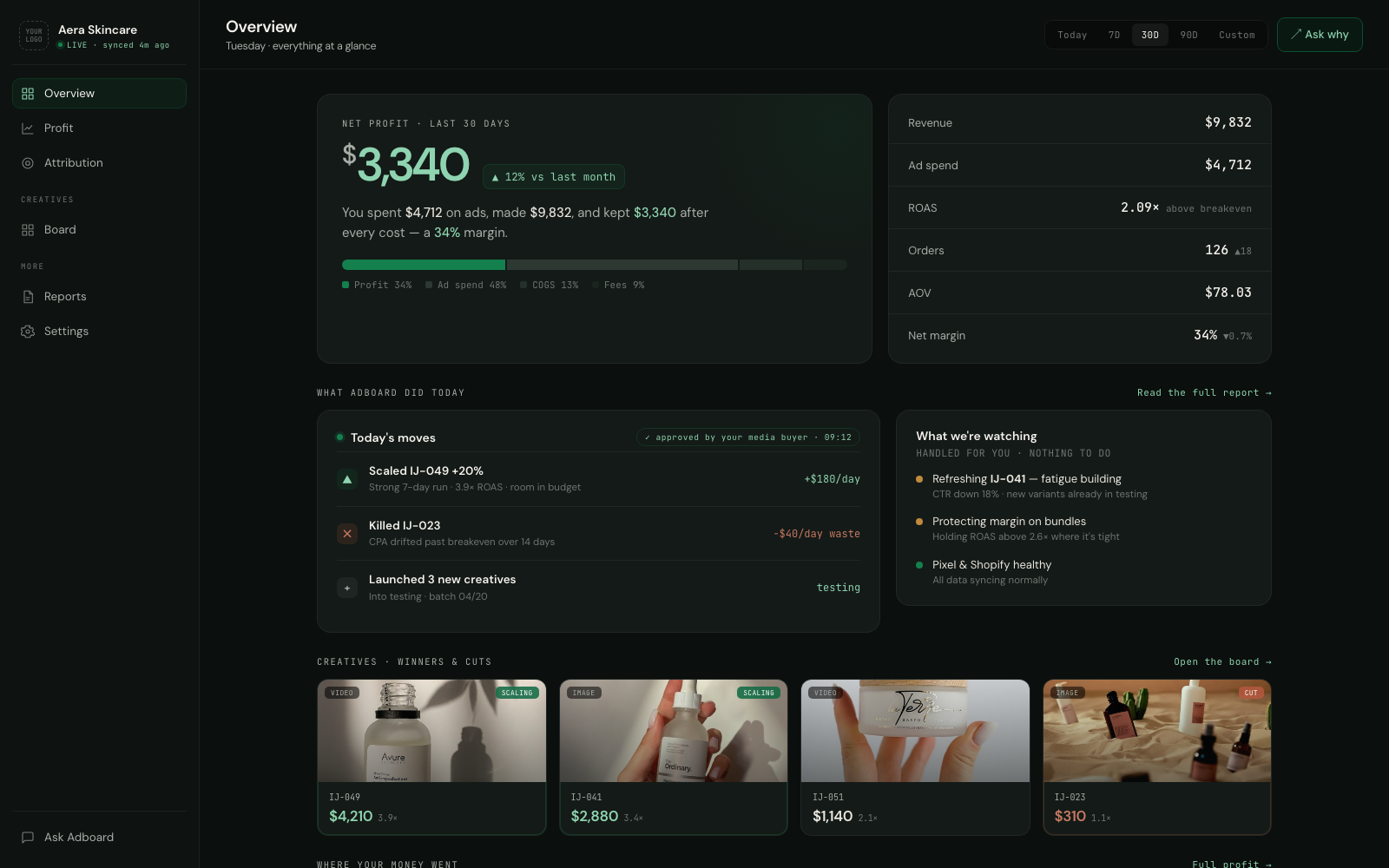Select the 7D time range
The image size is (1389, 868).
(1114, 35)
